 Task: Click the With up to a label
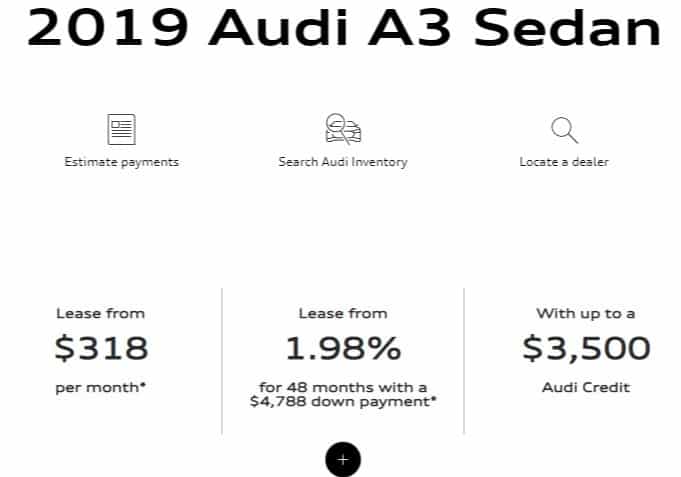[x=586, y=314]
